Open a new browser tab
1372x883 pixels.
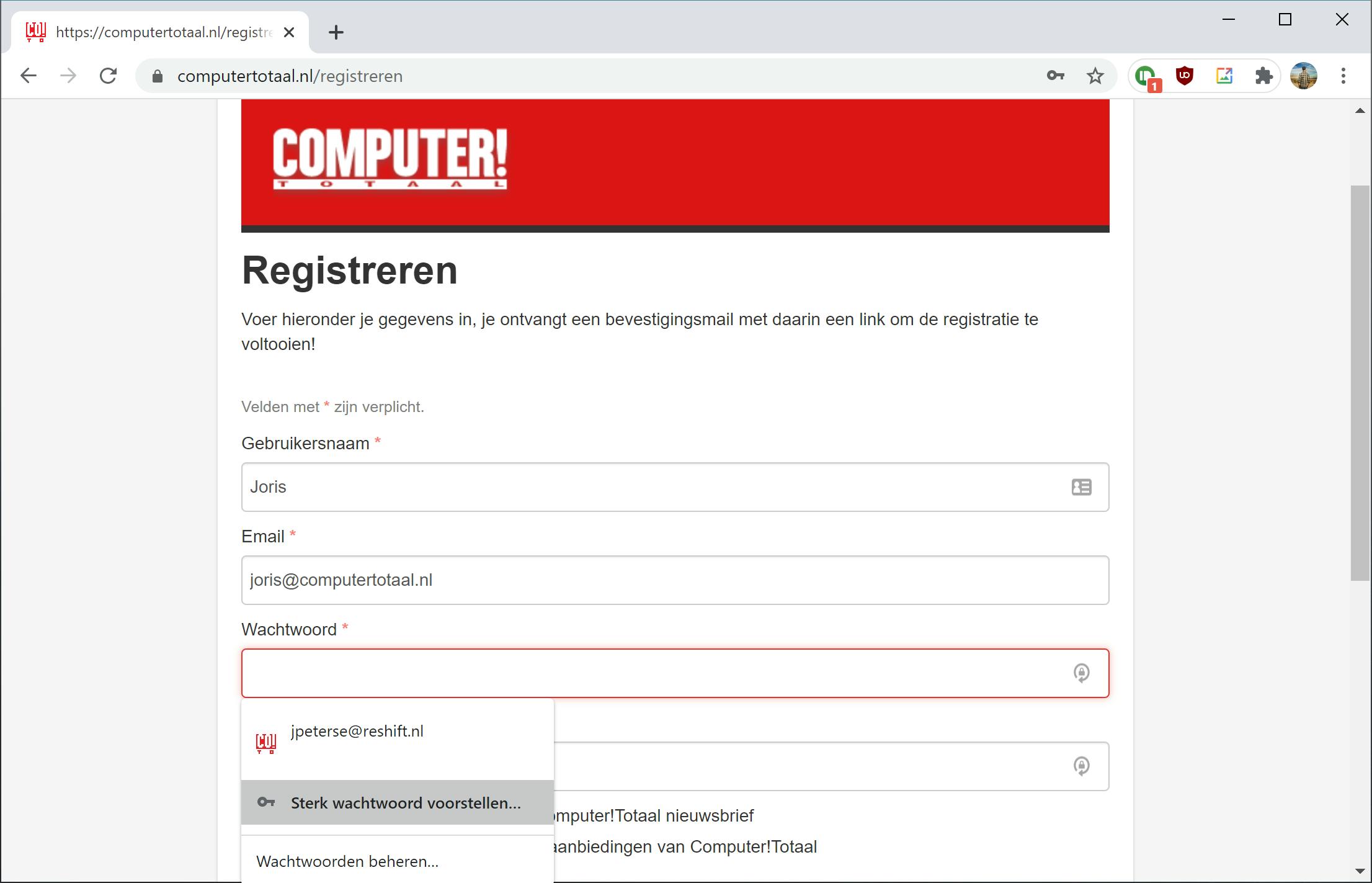pyautogui.click(x=336, y=32)
